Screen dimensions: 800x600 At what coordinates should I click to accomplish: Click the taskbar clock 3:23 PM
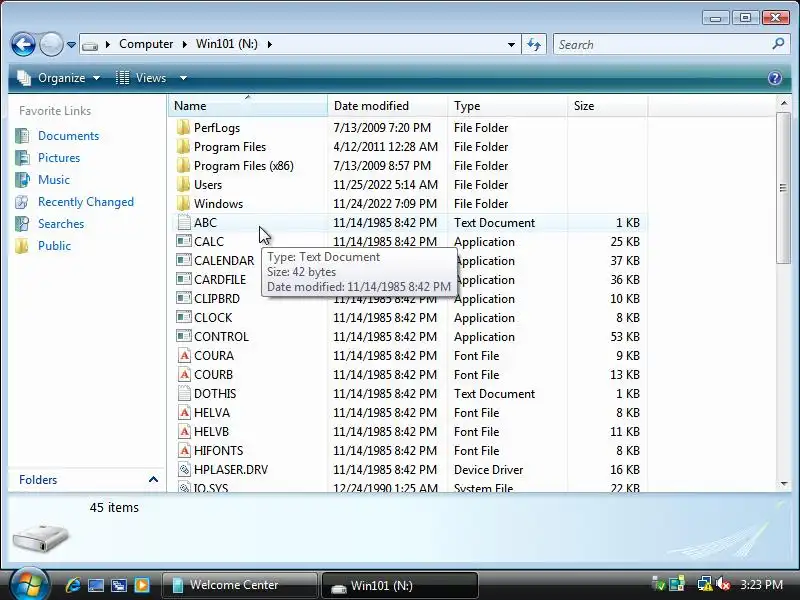(761, 585)
